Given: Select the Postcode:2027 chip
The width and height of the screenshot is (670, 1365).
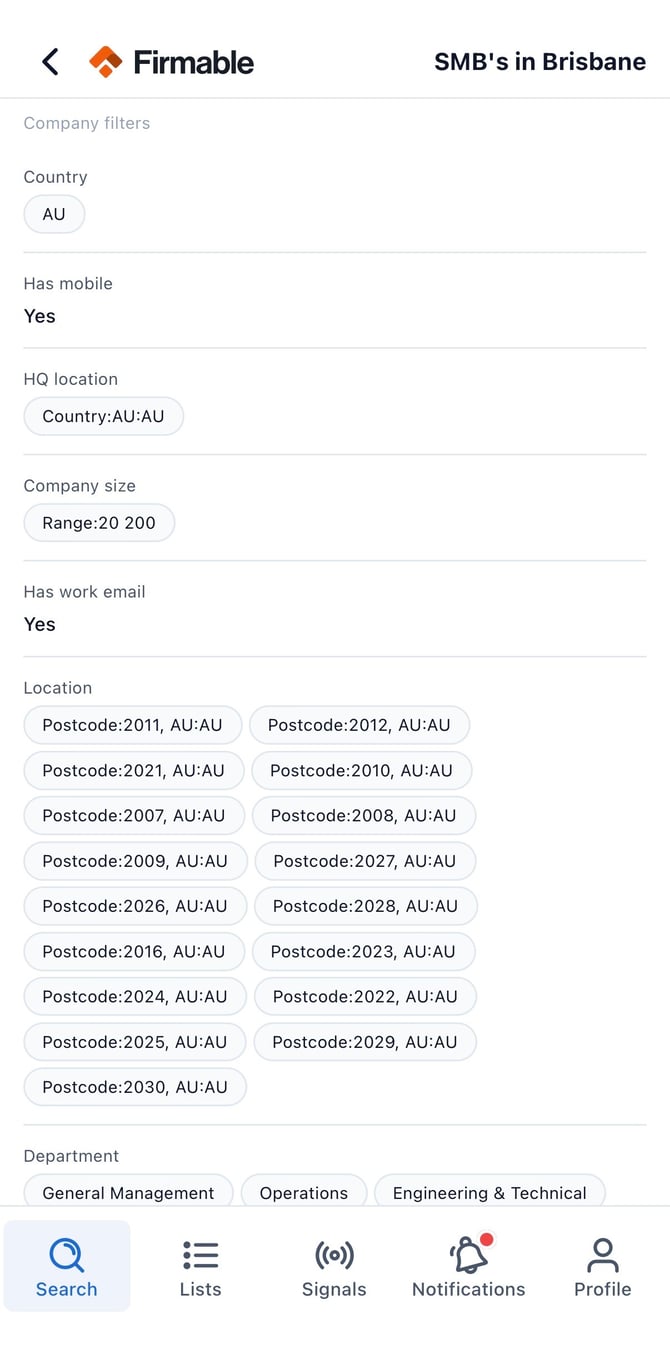Looking at the screenshot, I should 364,861.
